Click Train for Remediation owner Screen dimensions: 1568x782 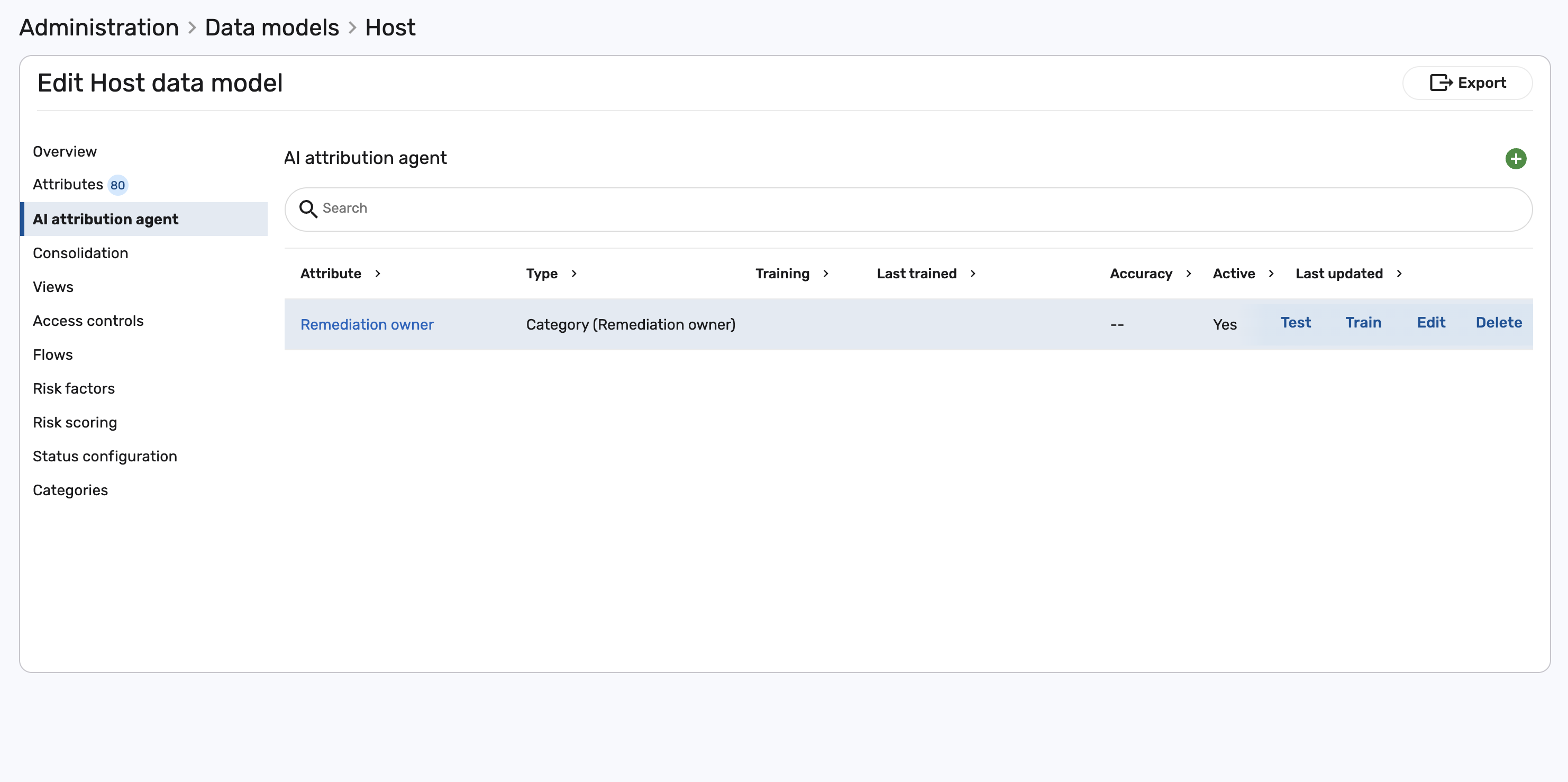[1363, 323]
